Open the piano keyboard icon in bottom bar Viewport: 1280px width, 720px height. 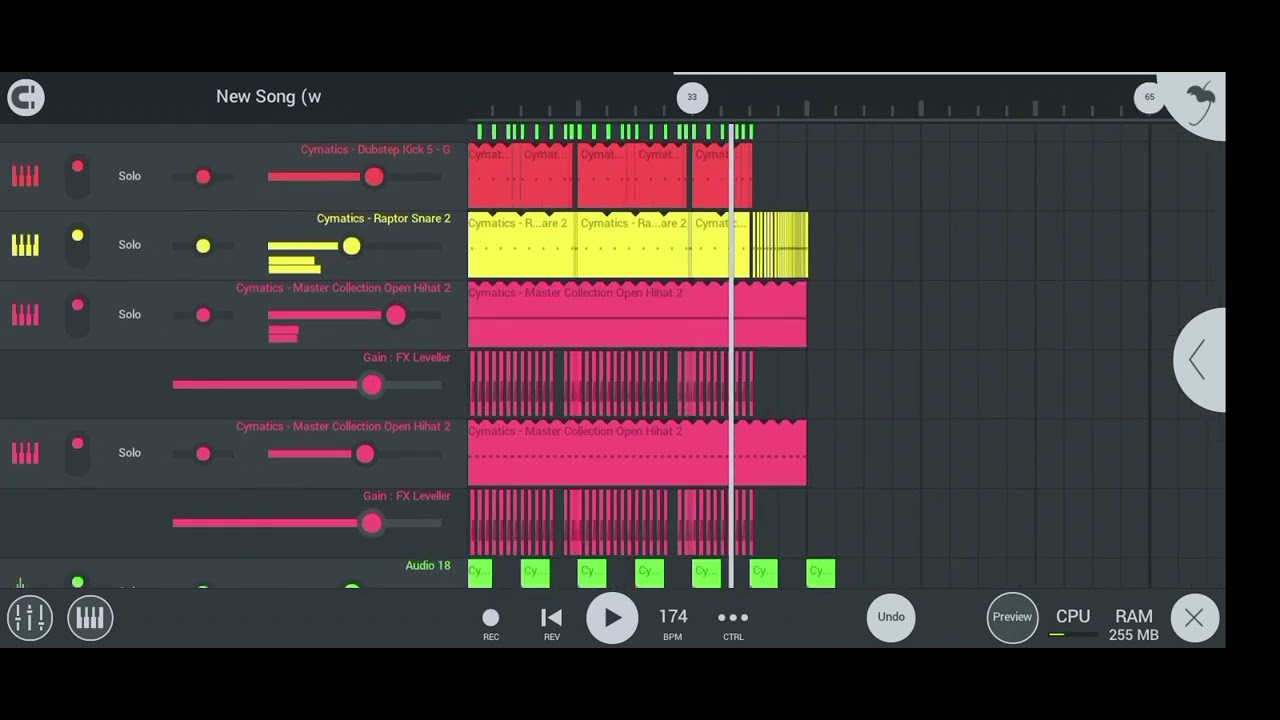[x=90, y=617]
